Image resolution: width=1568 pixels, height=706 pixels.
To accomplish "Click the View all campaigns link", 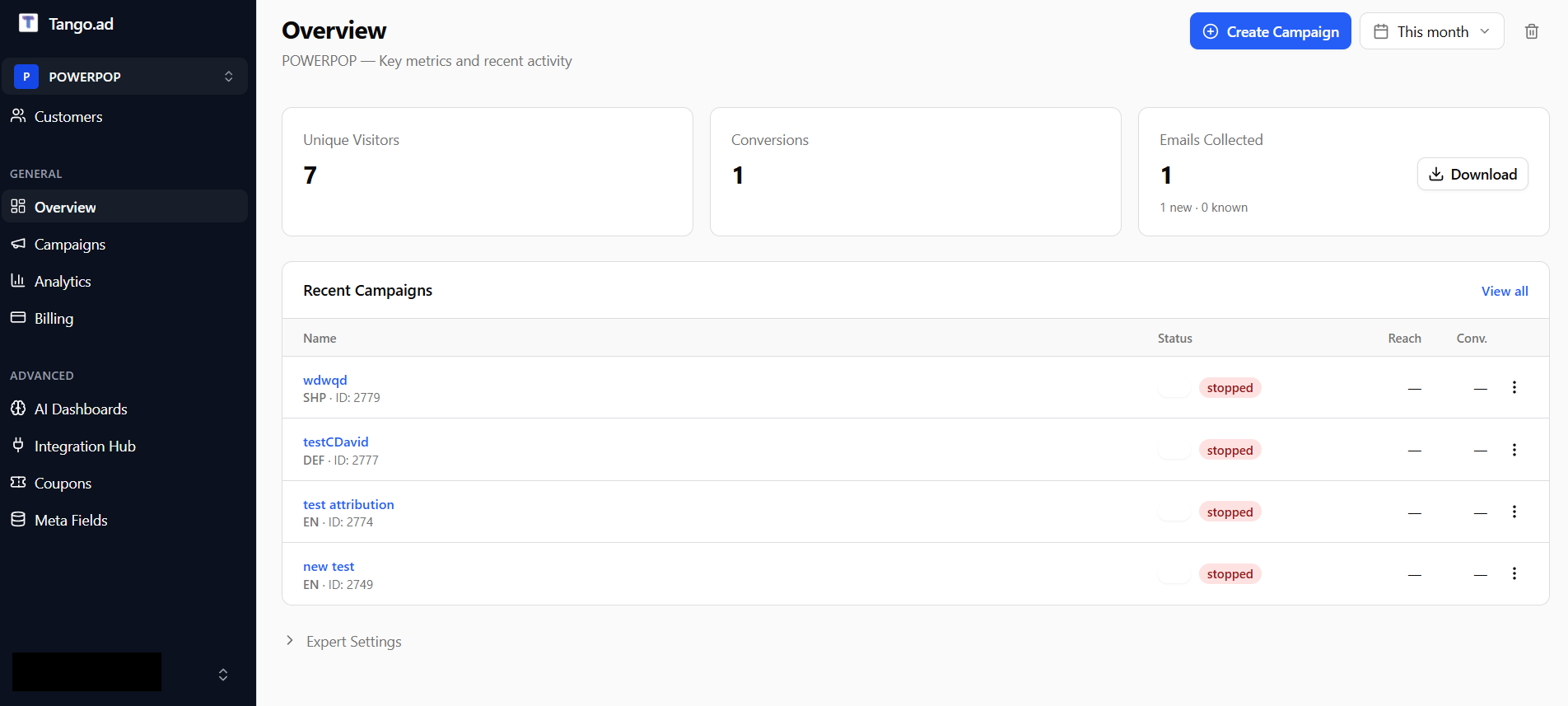I will click(x=1505, y=291).
